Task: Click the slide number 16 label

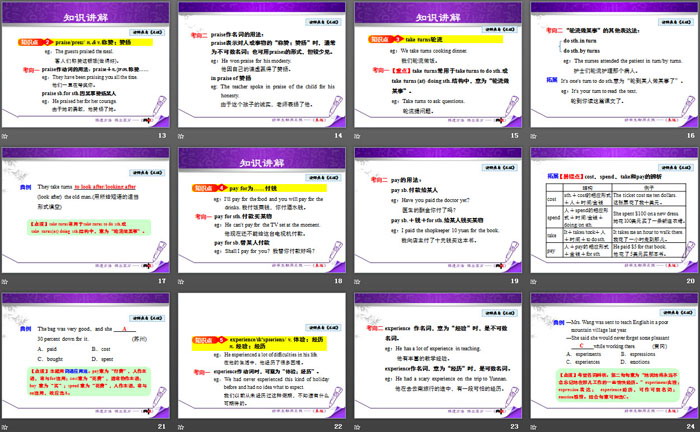Action: (x=691, y=136)
